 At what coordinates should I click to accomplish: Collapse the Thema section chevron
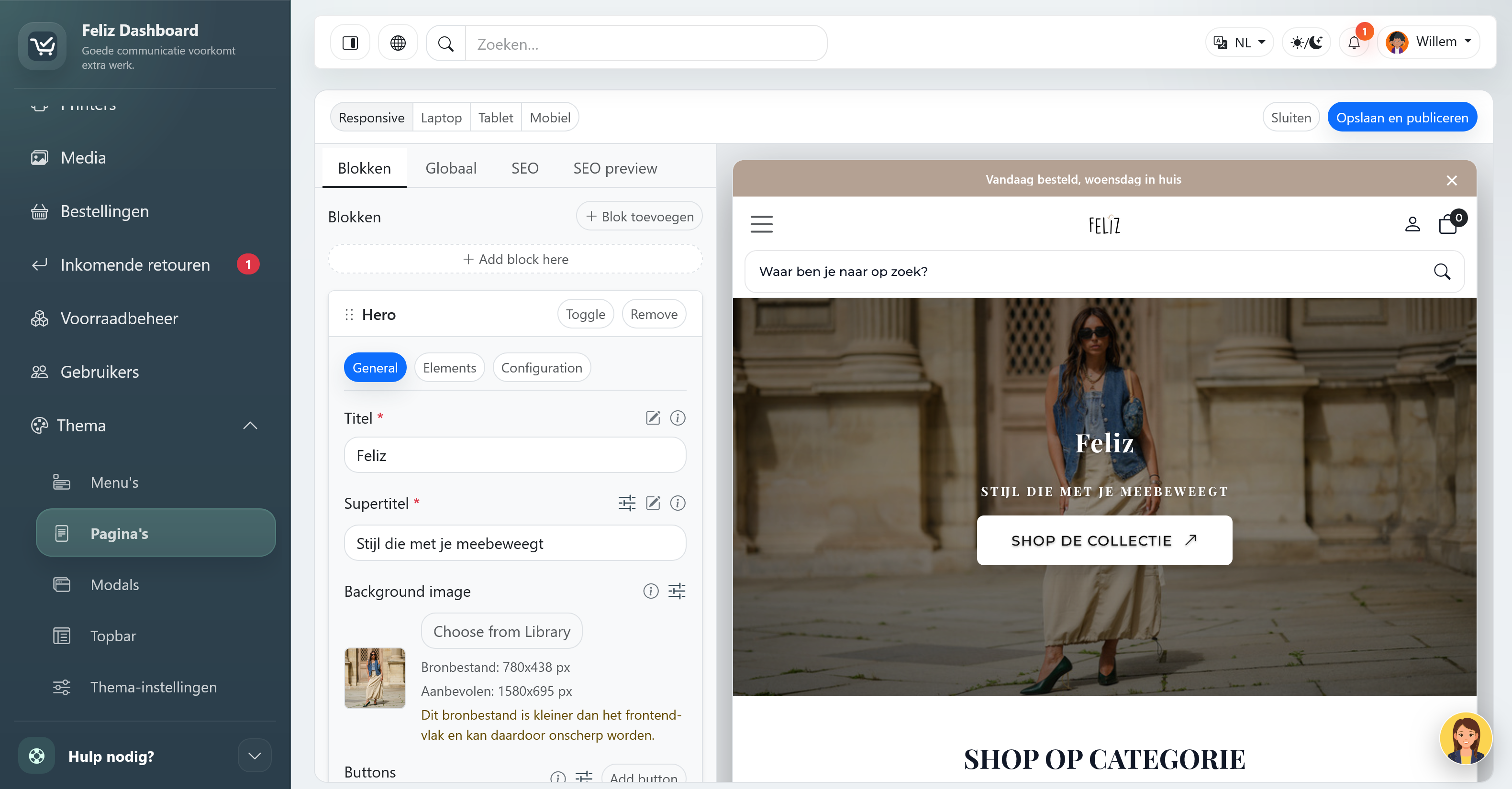coord(250,425)
